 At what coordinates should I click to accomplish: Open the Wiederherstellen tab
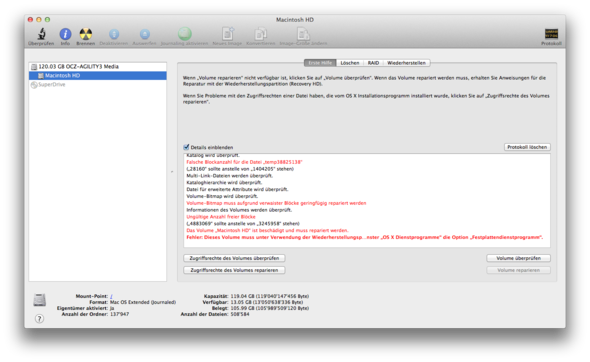click(406, 63)
